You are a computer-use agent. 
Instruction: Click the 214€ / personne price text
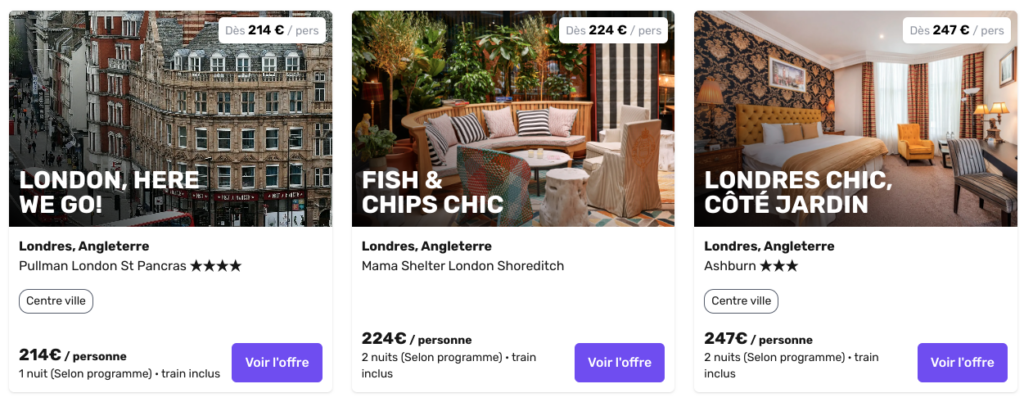click(72, 356)
